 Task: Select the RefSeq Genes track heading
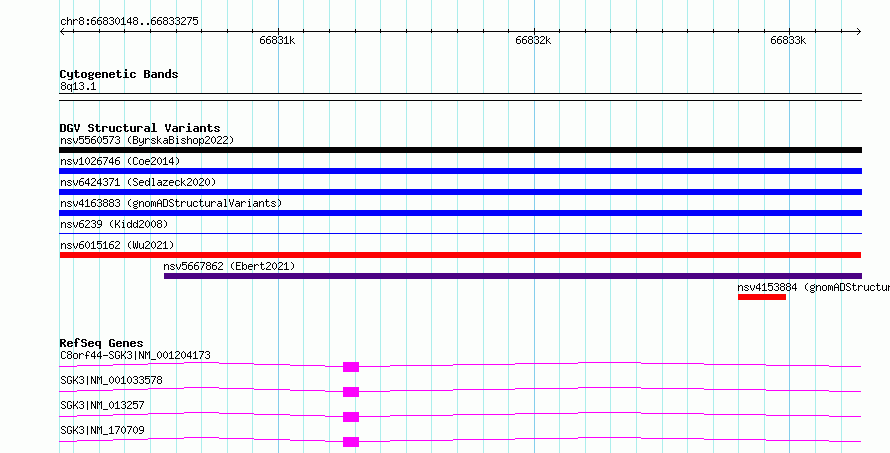click(x=102, y=343)
